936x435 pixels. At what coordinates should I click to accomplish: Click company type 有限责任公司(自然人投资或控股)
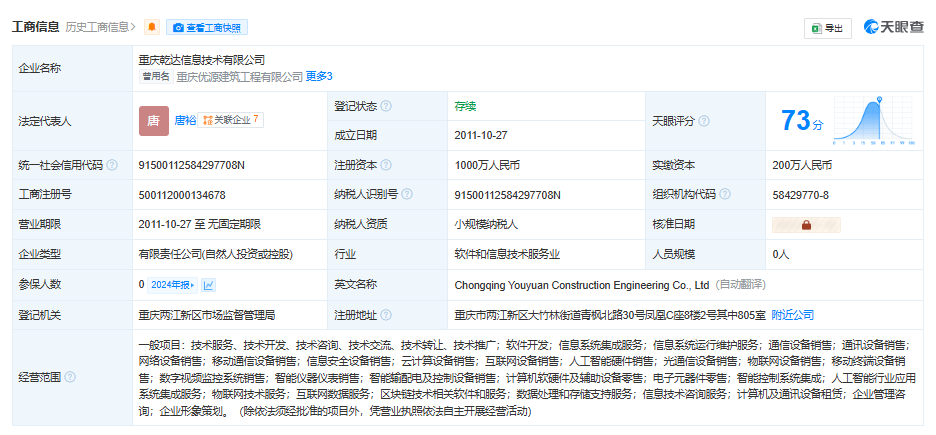tap(215, 254)
